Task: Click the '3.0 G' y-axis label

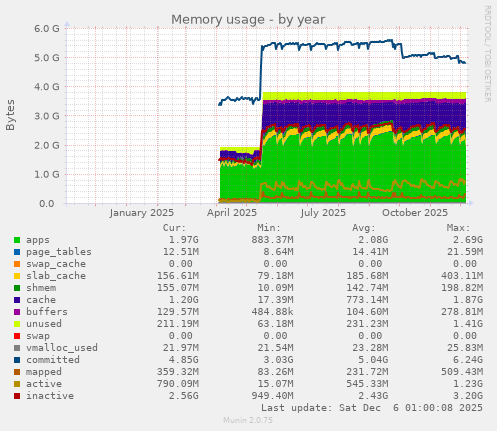Action: tap(47, 116)
